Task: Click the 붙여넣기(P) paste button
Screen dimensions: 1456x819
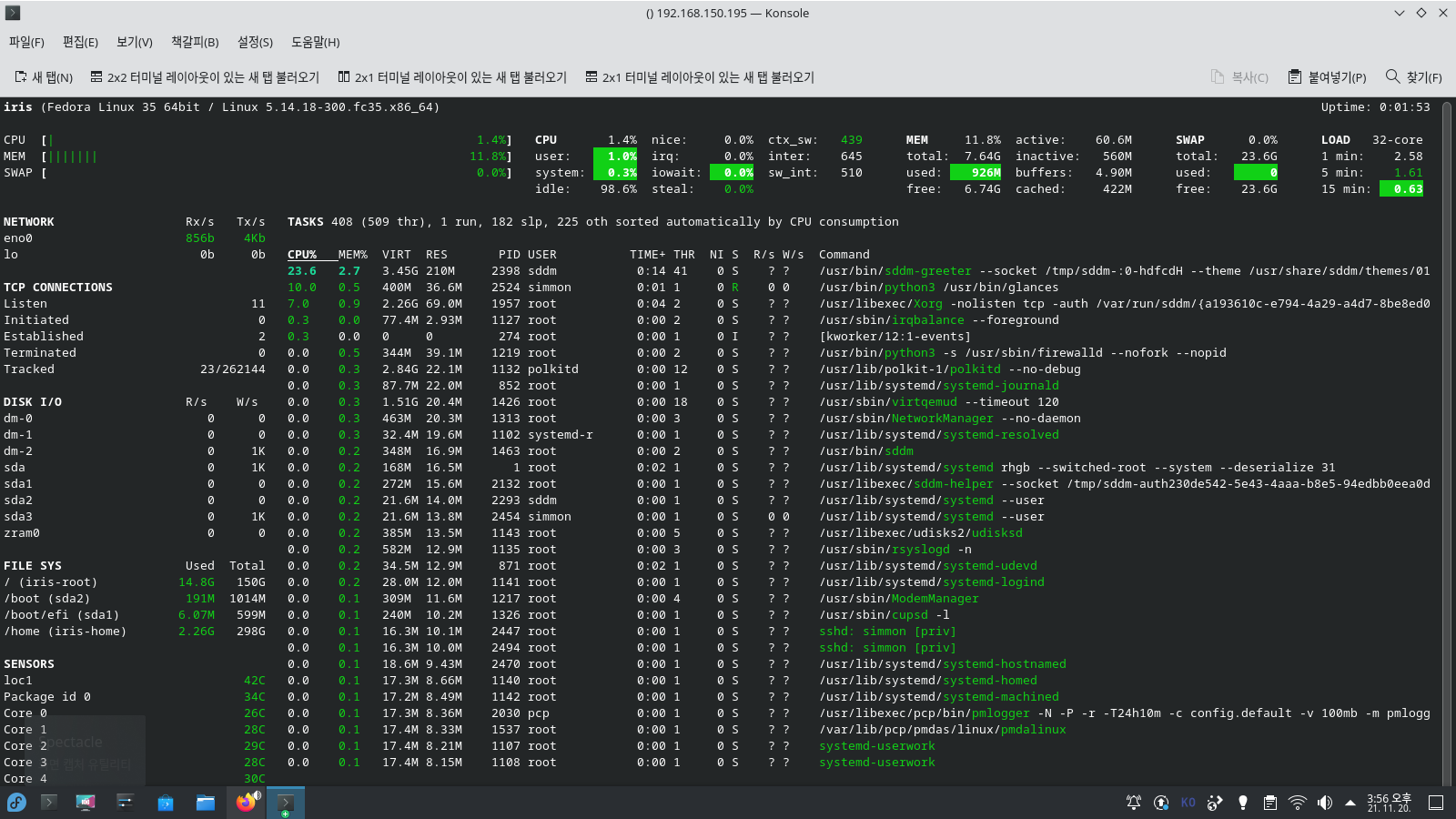Action: [x=1328, y=77]
